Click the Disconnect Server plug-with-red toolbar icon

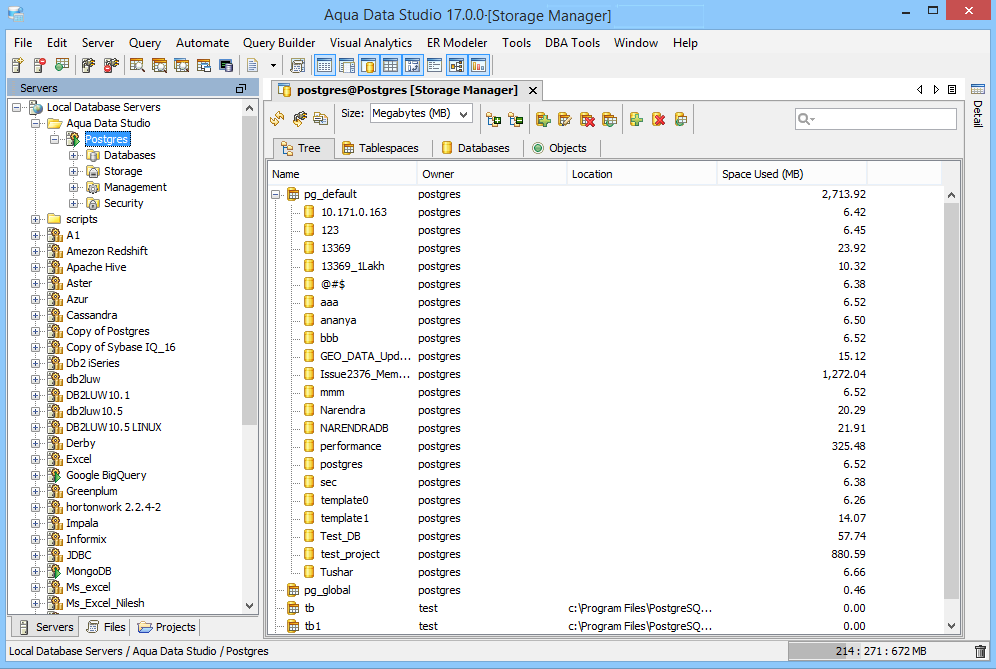111,65
